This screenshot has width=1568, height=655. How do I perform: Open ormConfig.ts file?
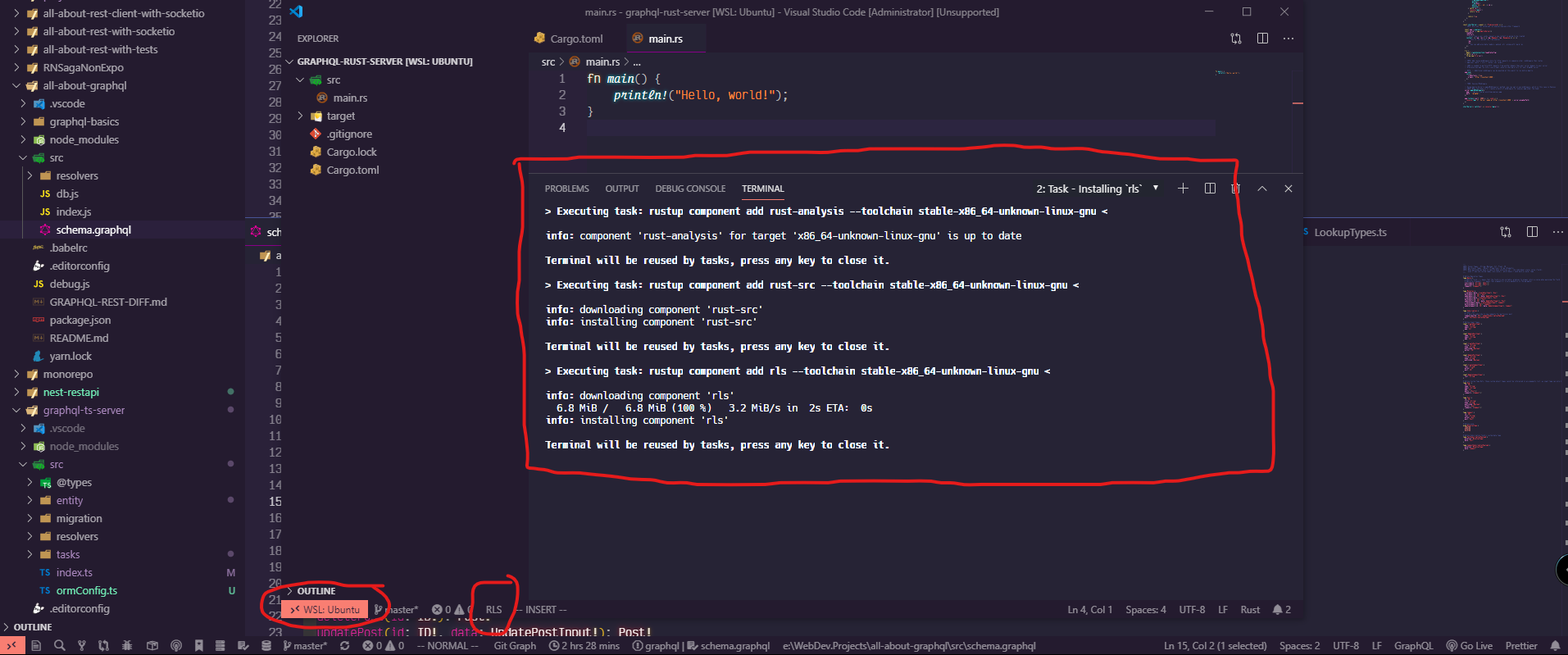tap(87, 590)
